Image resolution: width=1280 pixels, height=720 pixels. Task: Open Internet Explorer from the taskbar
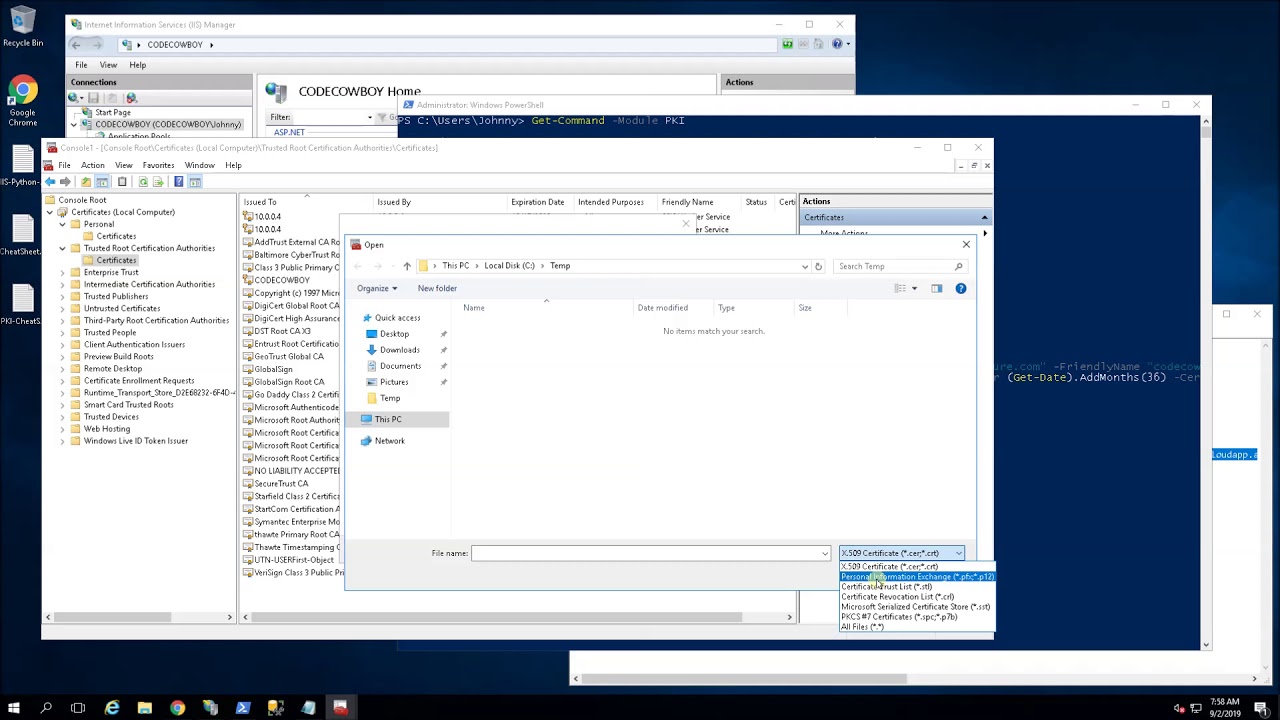tap(112, 708)
